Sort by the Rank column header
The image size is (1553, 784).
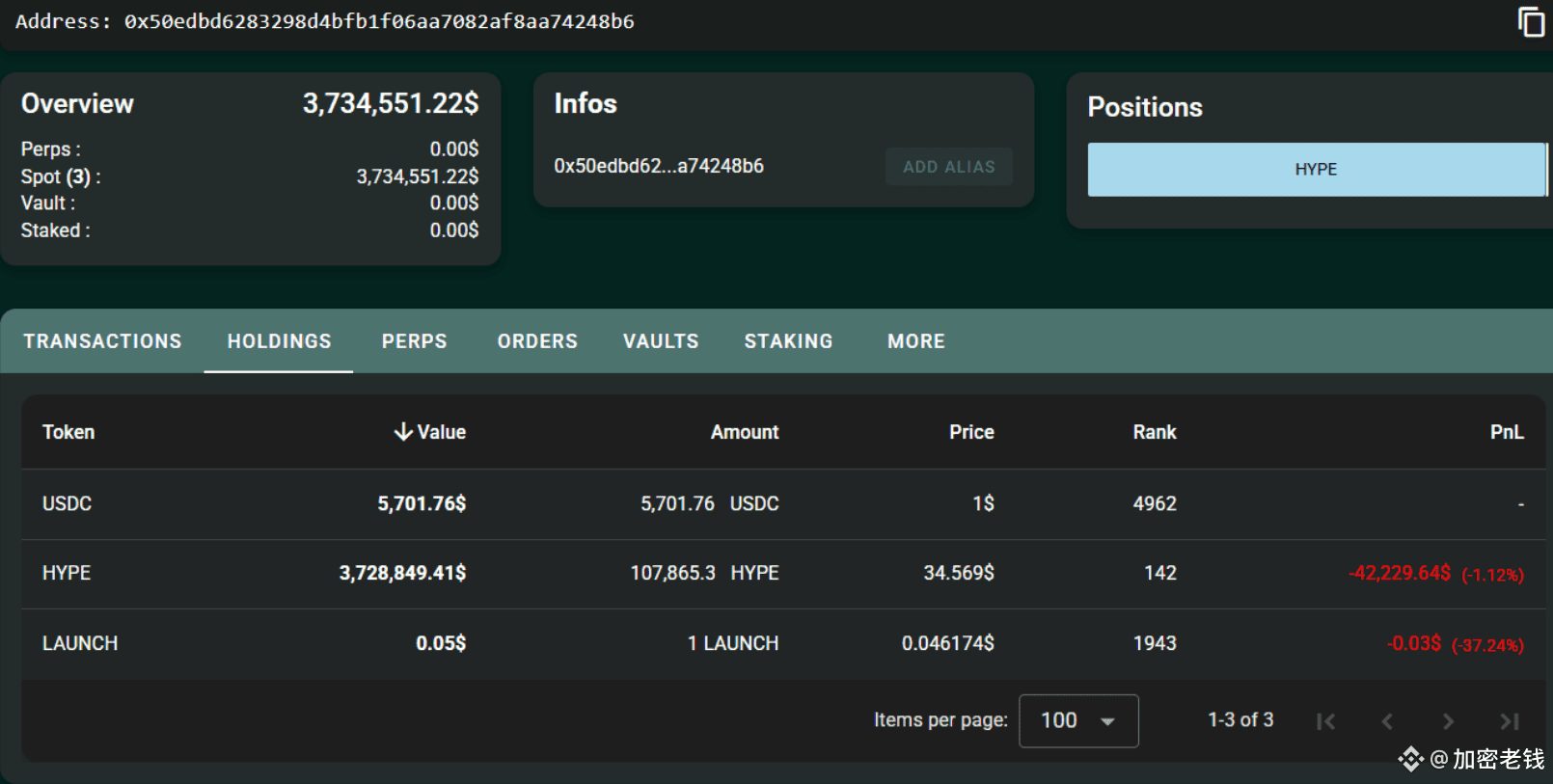1155,432
